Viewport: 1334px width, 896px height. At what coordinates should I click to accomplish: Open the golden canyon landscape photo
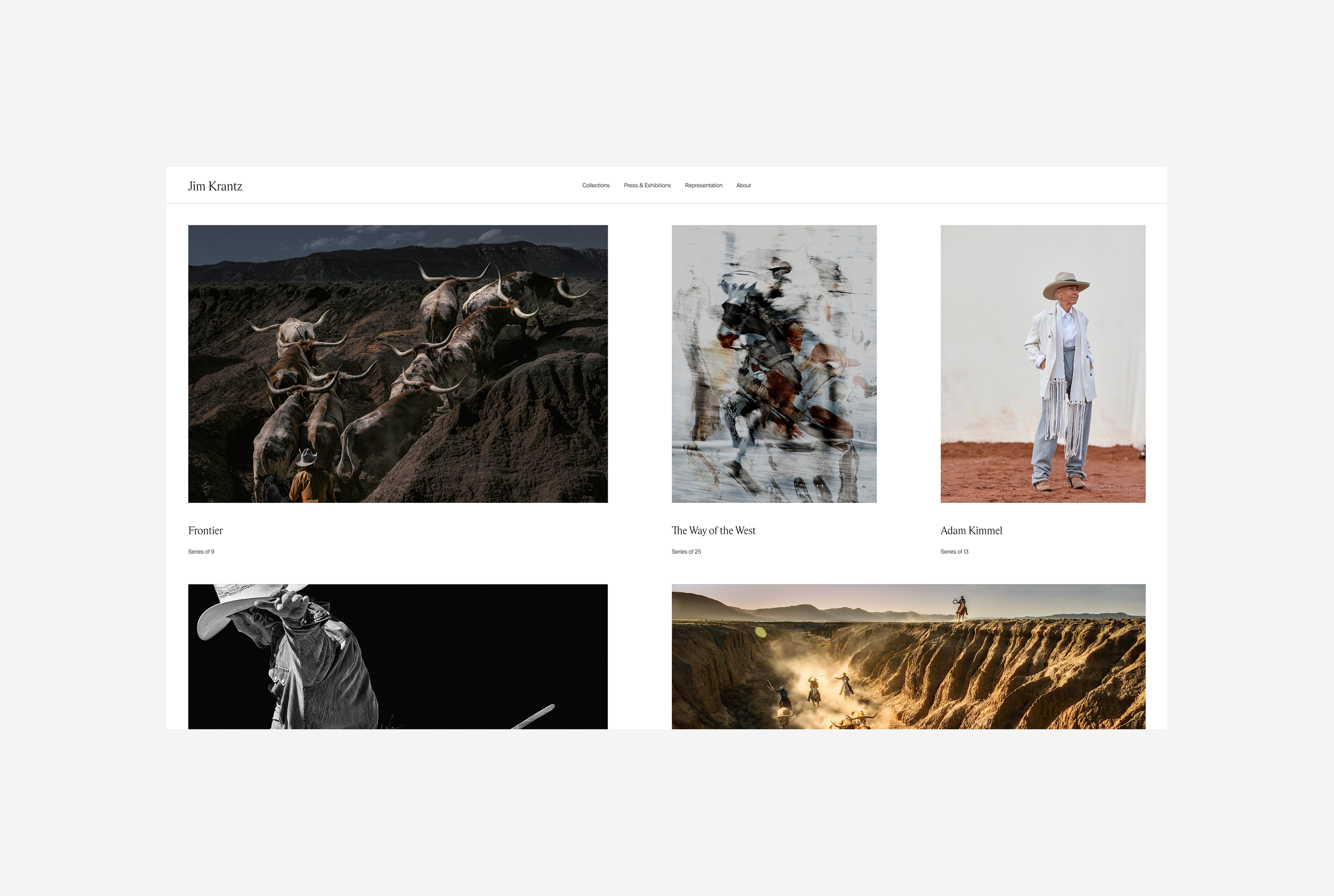[x=908, y=656]
